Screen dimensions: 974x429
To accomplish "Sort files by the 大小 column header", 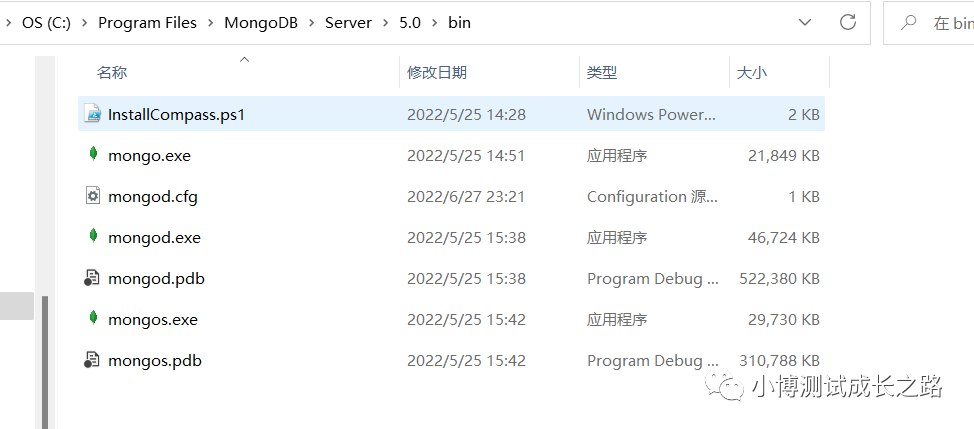I will click(x=751, y=72).
